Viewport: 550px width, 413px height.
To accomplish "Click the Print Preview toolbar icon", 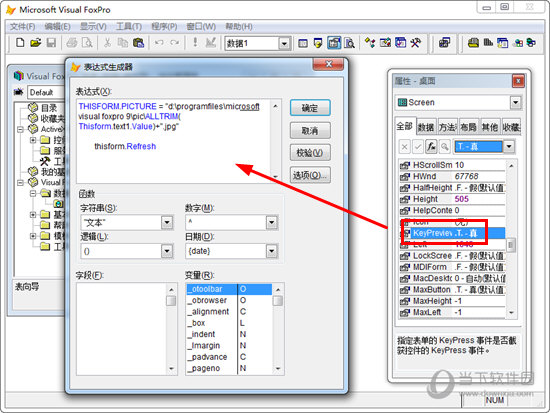I will [x=87, y=43].
